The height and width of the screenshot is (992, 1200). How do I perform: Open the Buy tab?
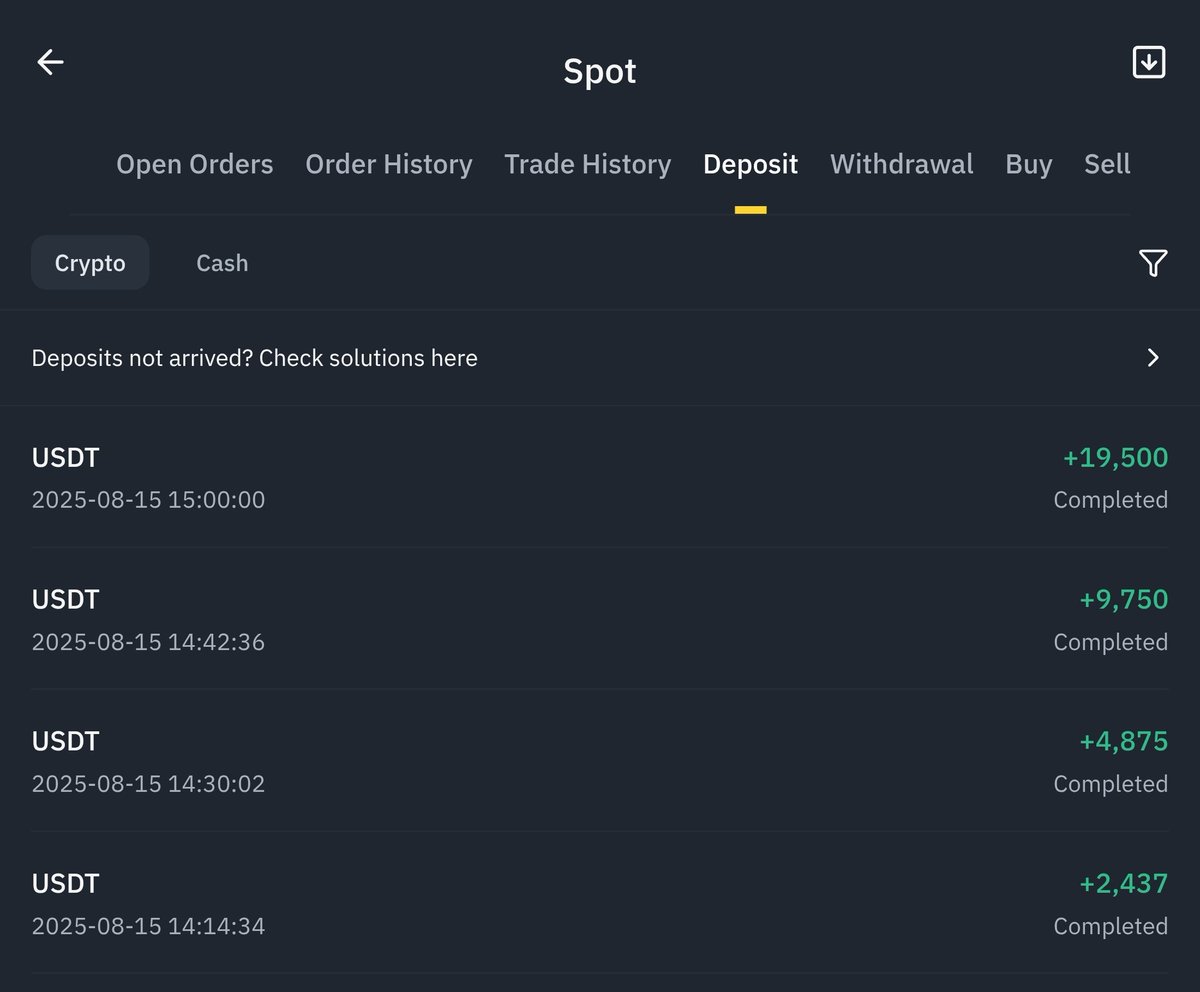[x=1029, y=164]
